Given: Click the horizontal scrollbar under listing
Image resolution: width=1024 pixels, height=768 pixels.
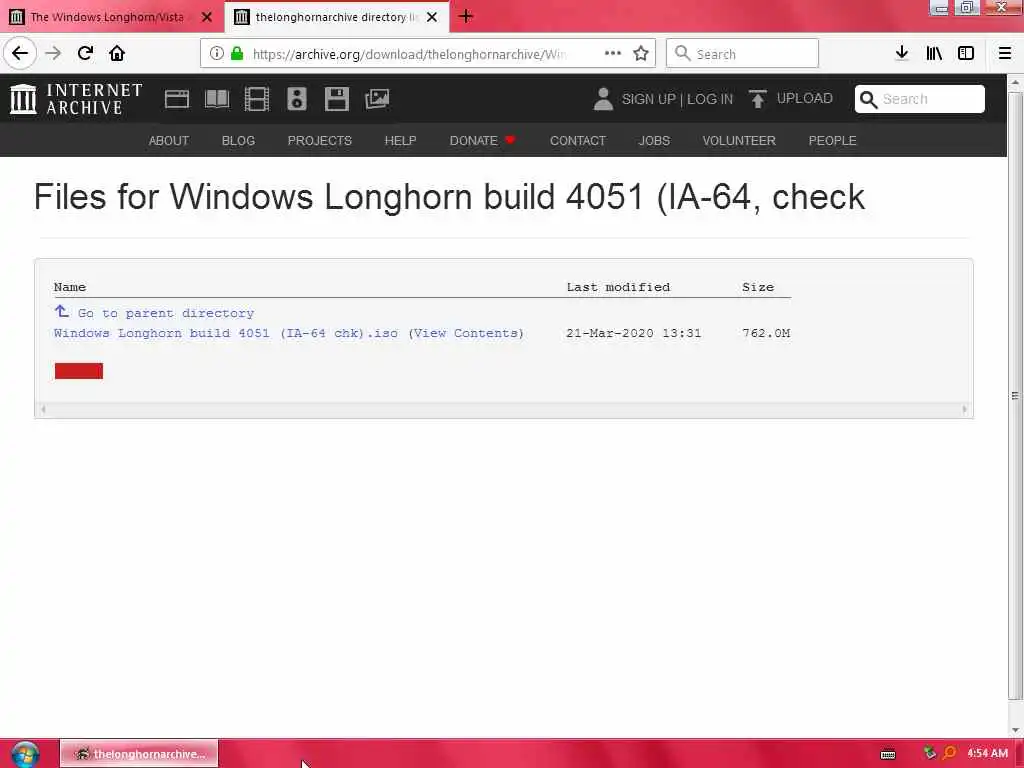Looking at the screenshot, I should coord(504,409).
